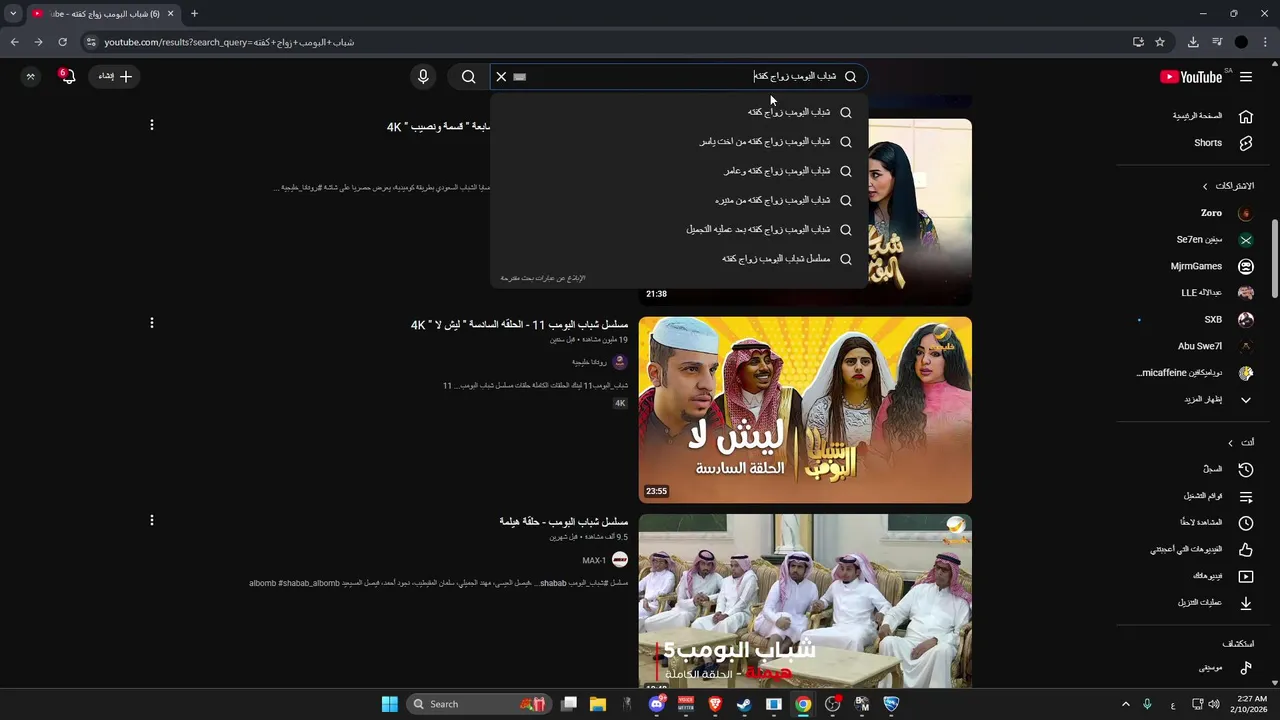Screen dimensions: 1280x720
Task: Click the Chrome address bar URL
Action: tap(229, 42)
